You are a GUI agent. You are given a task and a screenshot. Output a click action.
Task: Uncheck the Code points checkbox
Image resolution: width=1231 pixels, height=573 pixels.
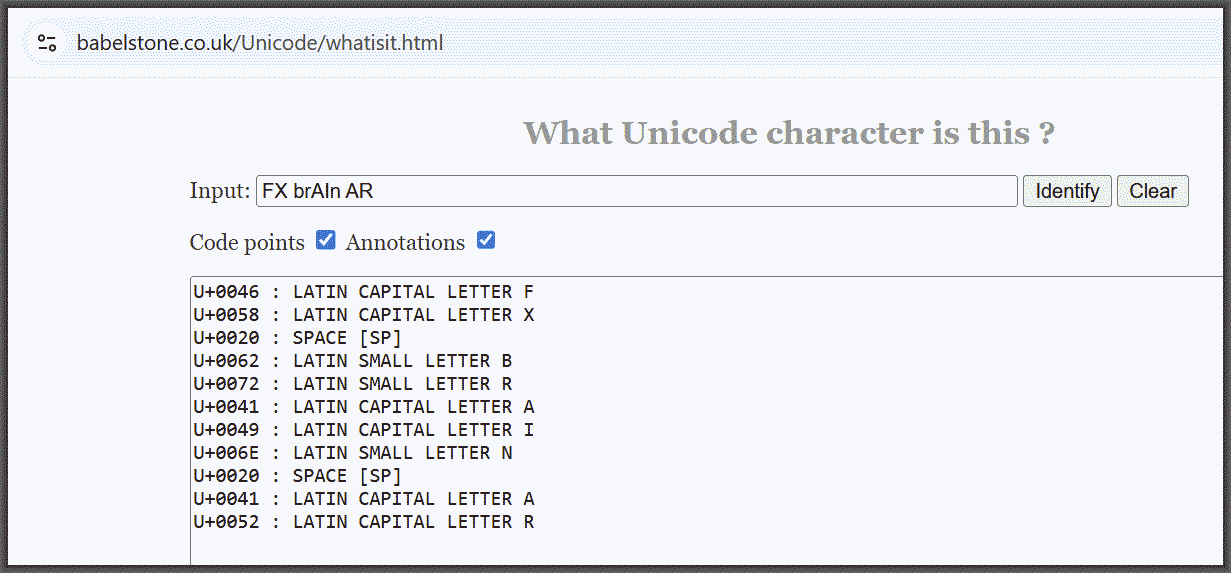pos(325,241)
